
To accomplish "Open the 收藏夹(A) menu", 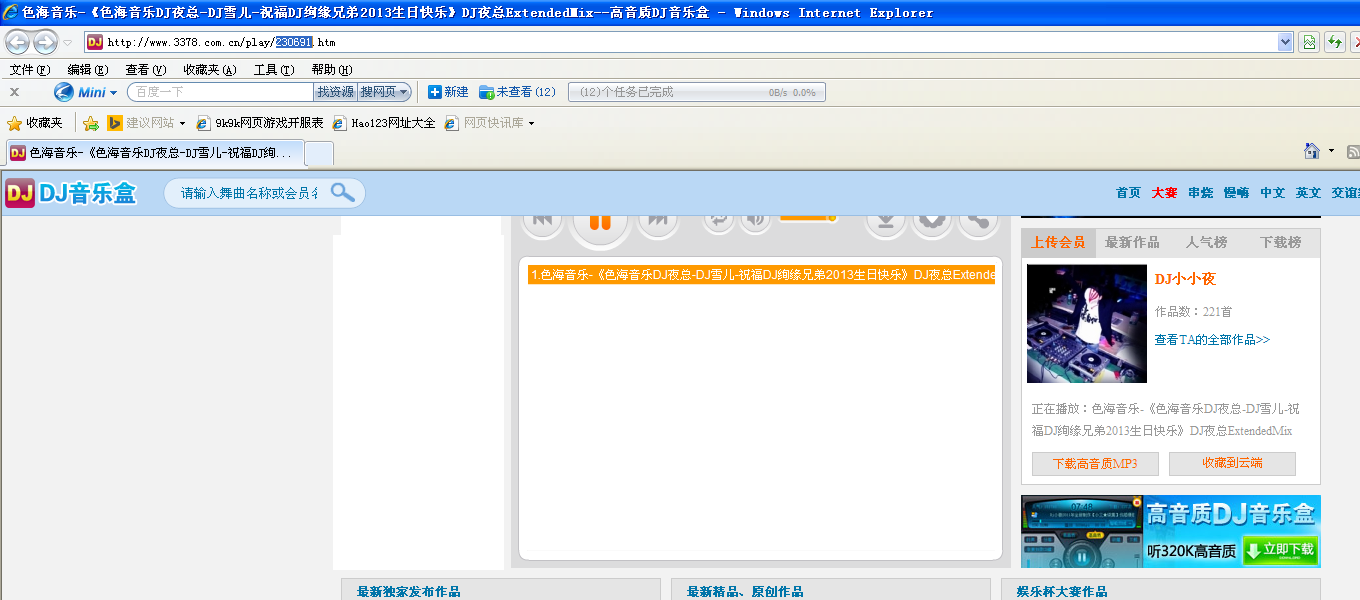I will click(x=210, y=69).
